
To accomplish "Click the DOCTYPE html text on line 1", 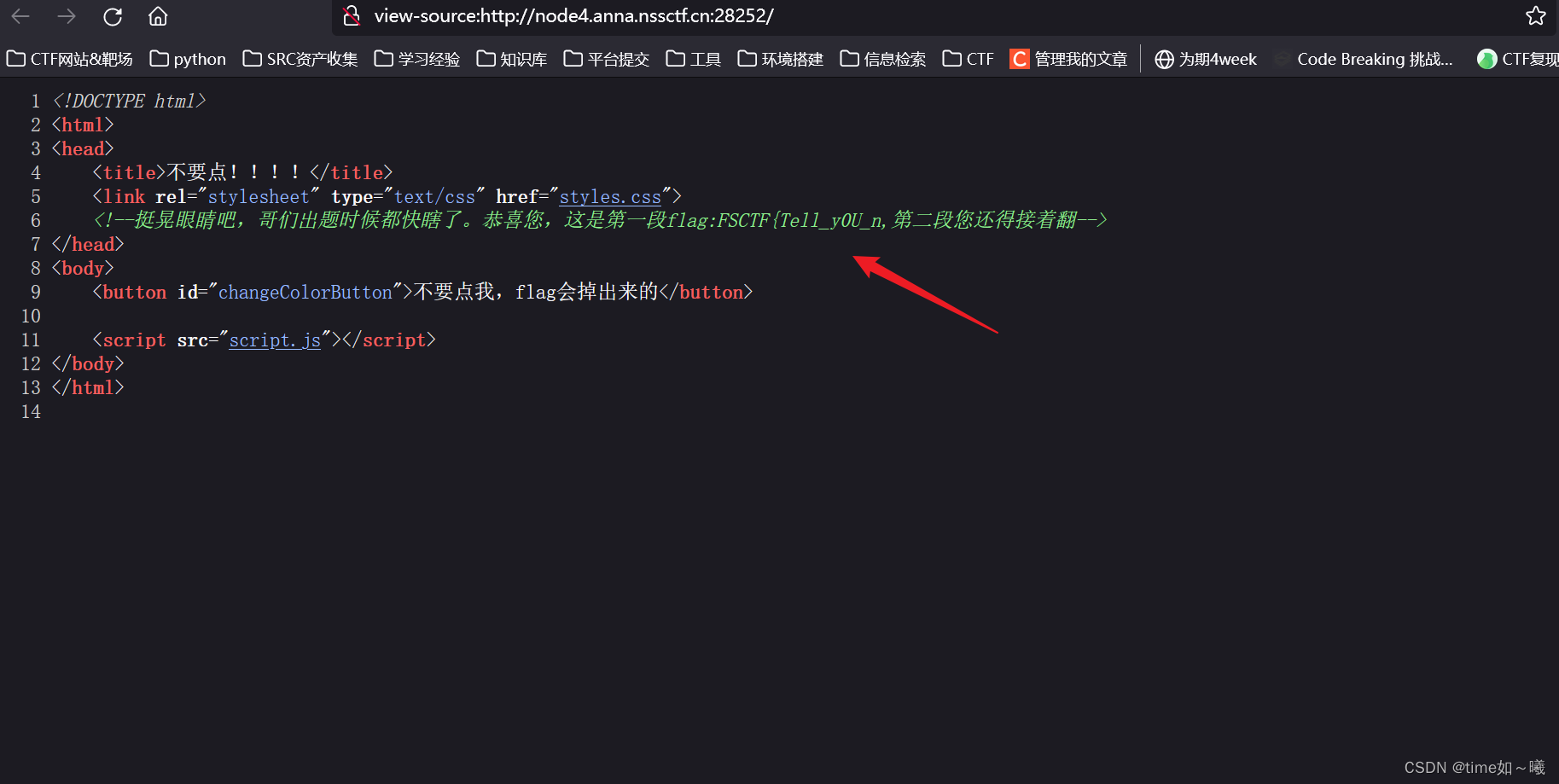I will click(129, 102).
